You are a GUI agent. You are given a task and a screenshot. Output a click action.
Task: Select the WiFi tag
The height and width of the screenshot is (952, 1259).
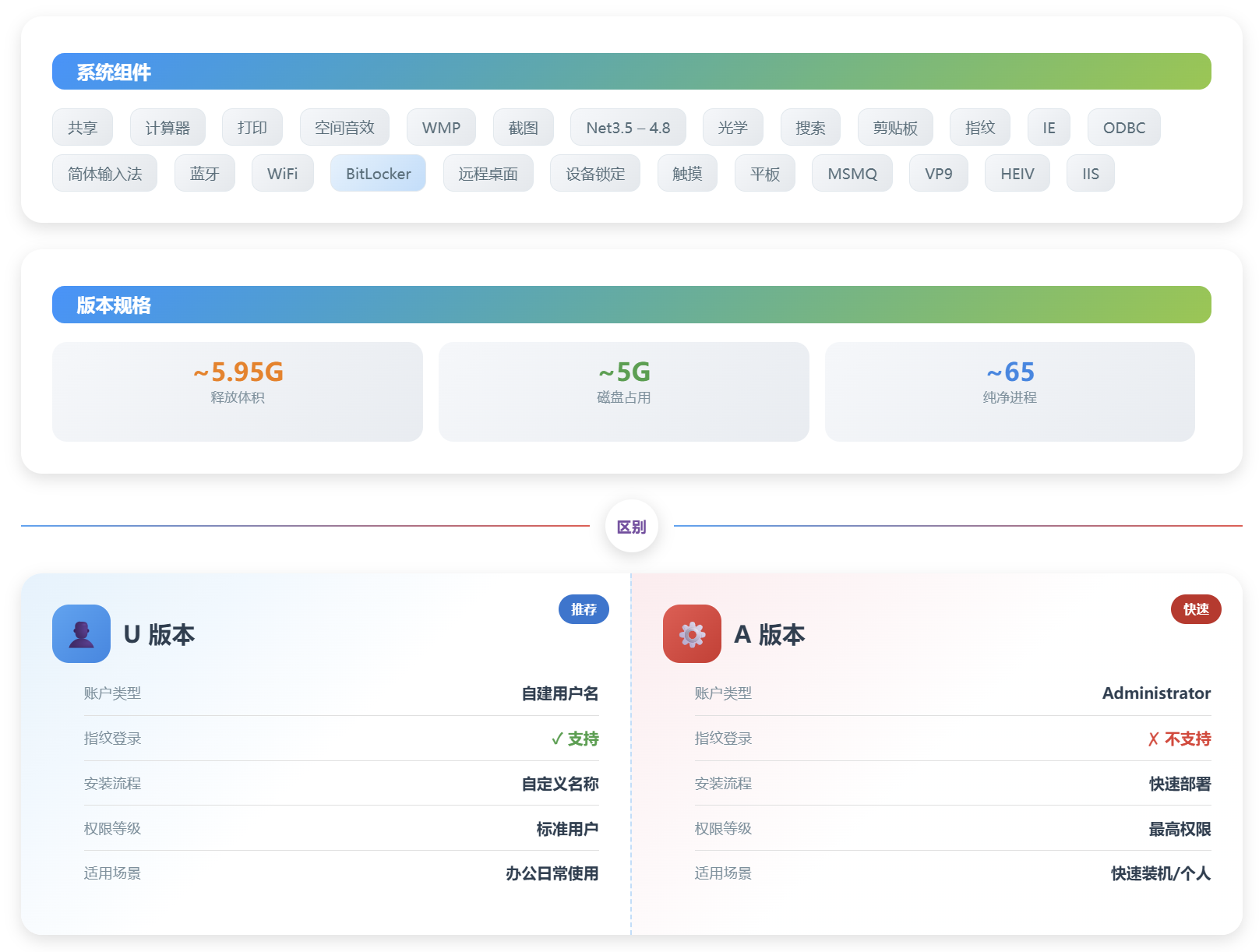tap(283, 173)
